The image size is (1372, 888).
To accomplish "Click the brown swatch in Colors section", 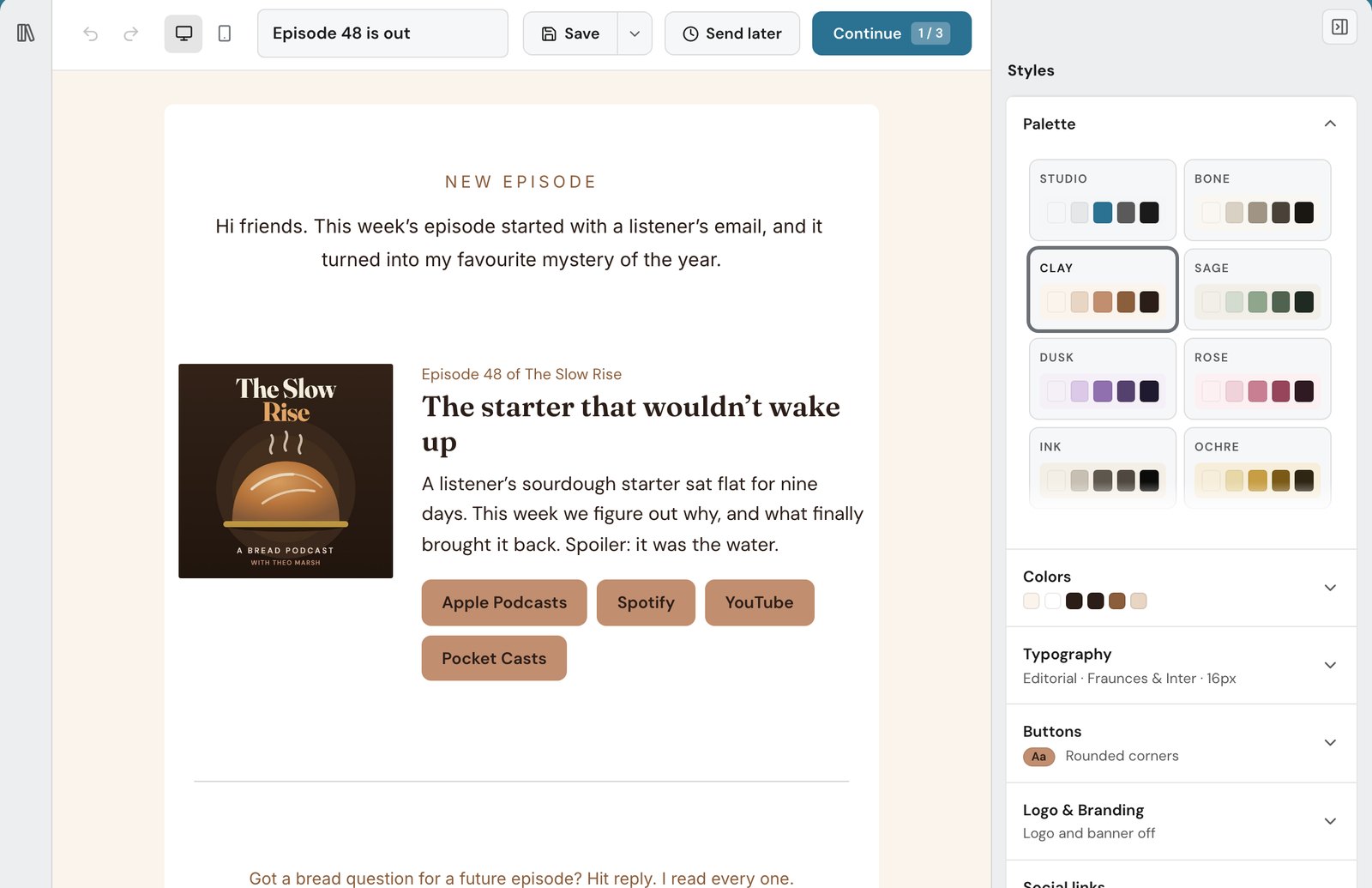I will click(1116, 601).
